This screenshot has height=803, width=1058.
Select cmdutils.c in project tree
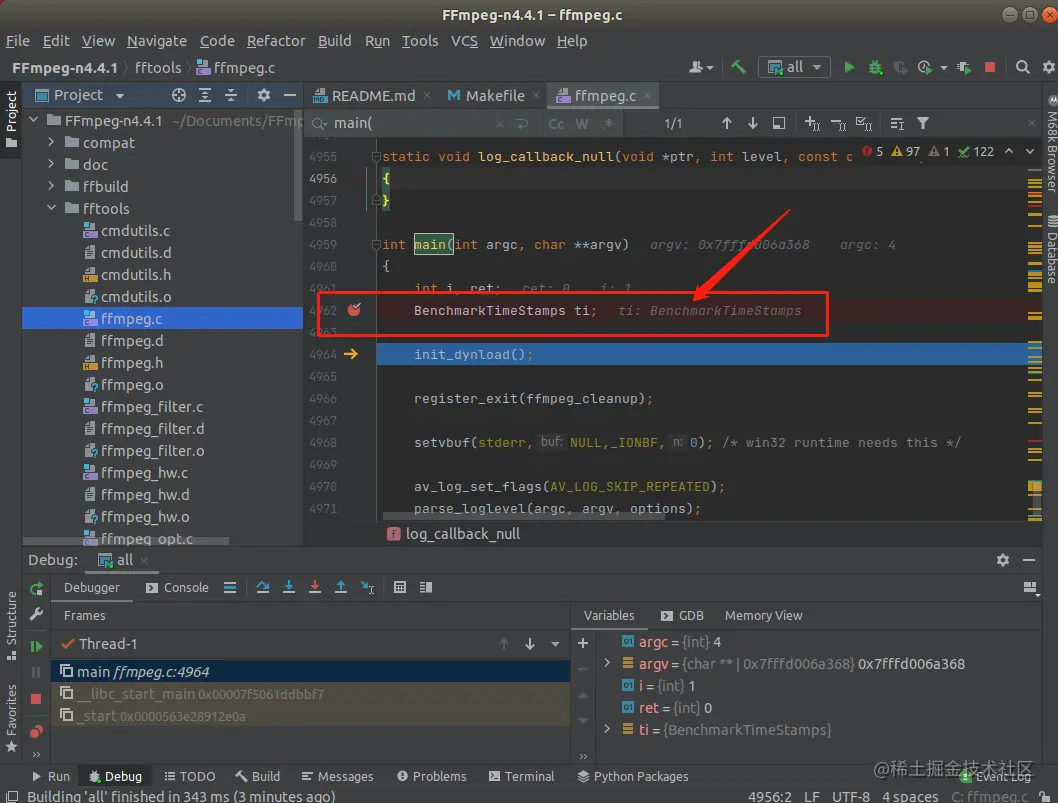point(135,230)
